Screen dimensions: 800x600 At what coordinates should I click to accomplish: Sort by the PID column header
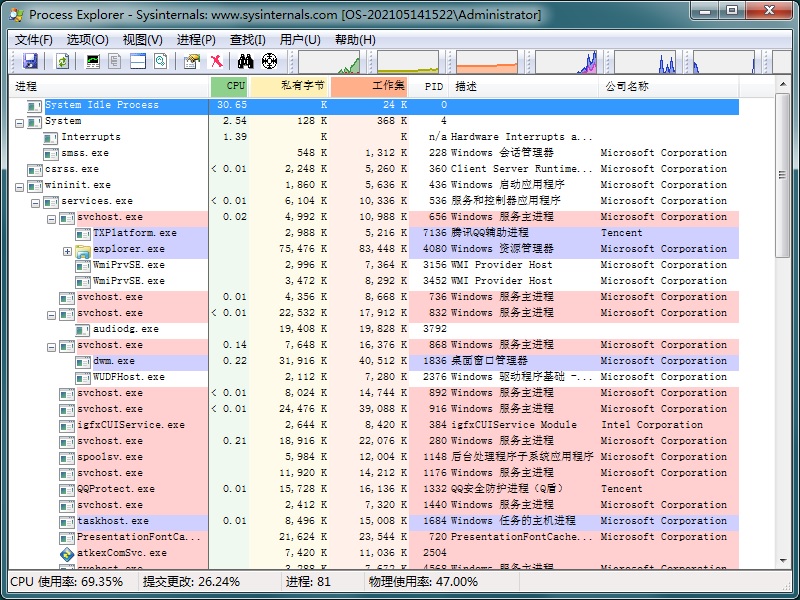[429, 86]
